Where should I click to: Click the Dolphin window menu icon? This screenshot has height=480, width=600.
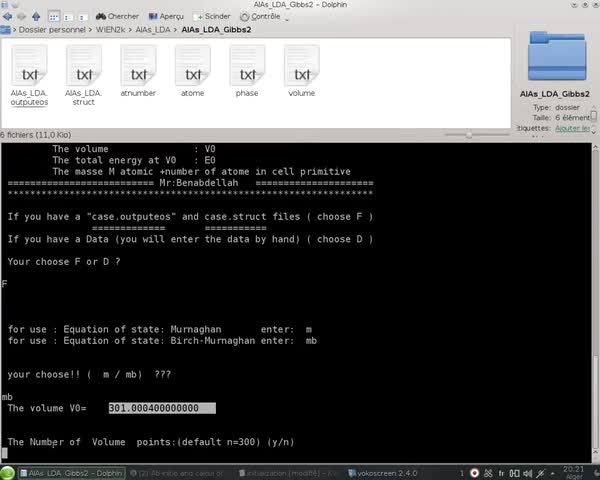pyautogui.click(x=4, y=4)
